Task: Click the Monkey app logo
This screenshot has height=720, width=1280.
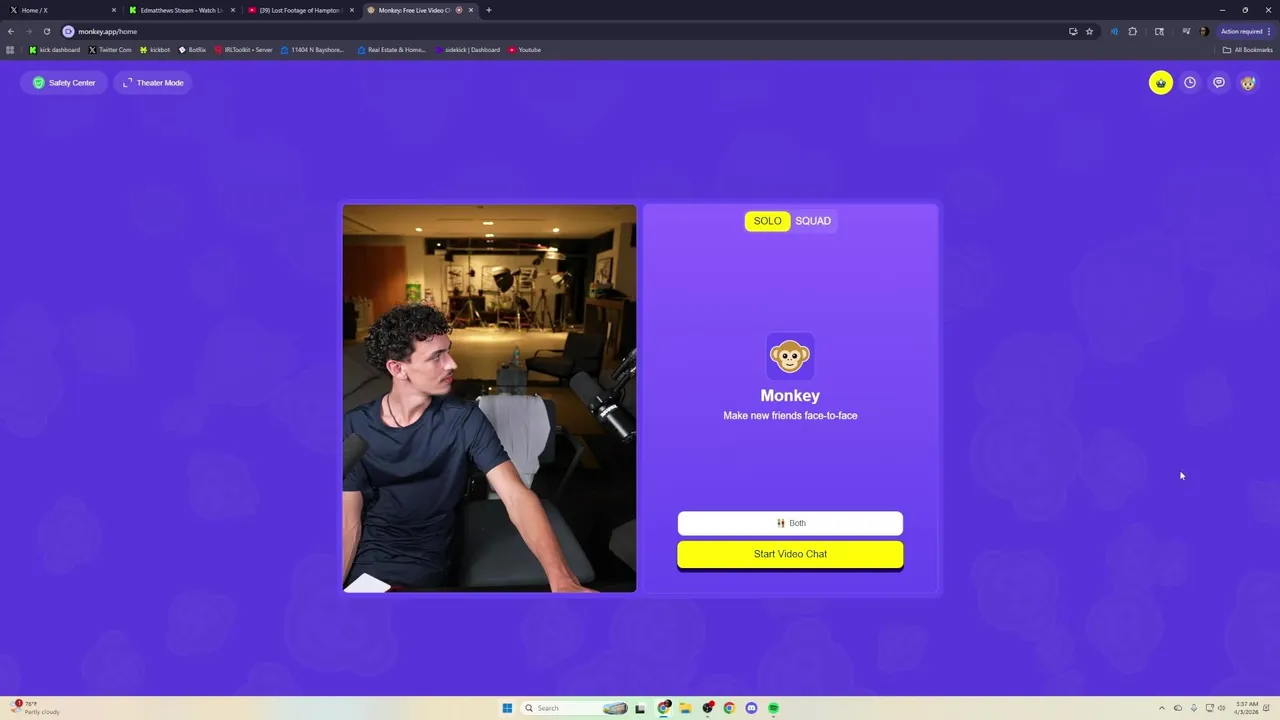Action: [790, 356]
